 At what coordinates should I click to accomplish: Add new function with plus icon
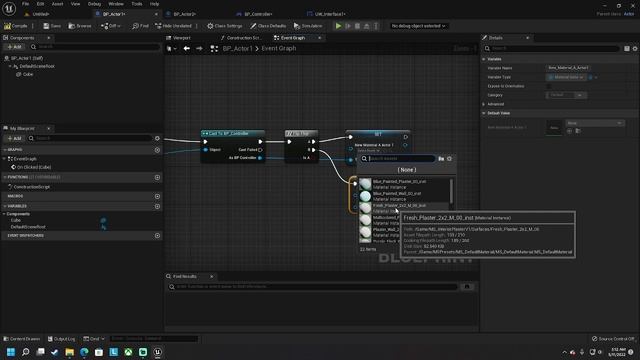(157, 177)
